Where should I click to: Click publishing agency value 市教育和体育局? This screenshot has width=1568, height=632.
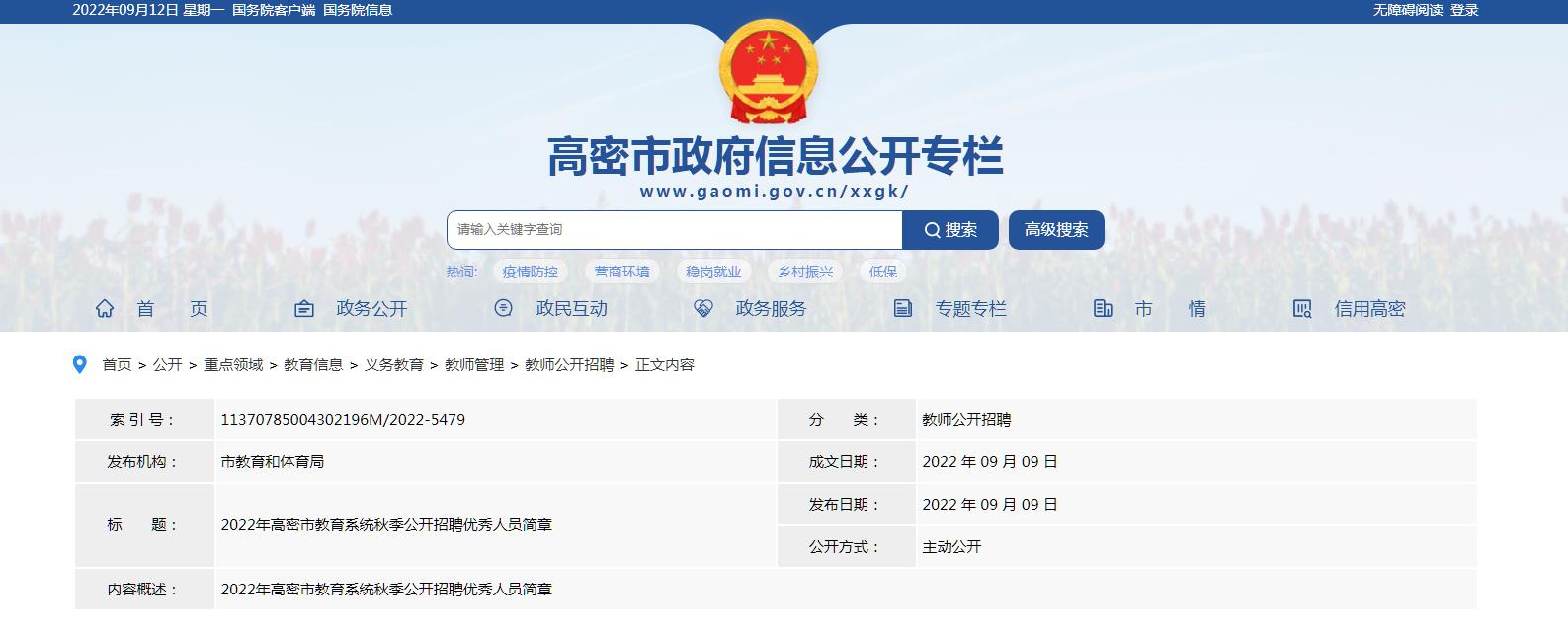click(x=273, y=462)
